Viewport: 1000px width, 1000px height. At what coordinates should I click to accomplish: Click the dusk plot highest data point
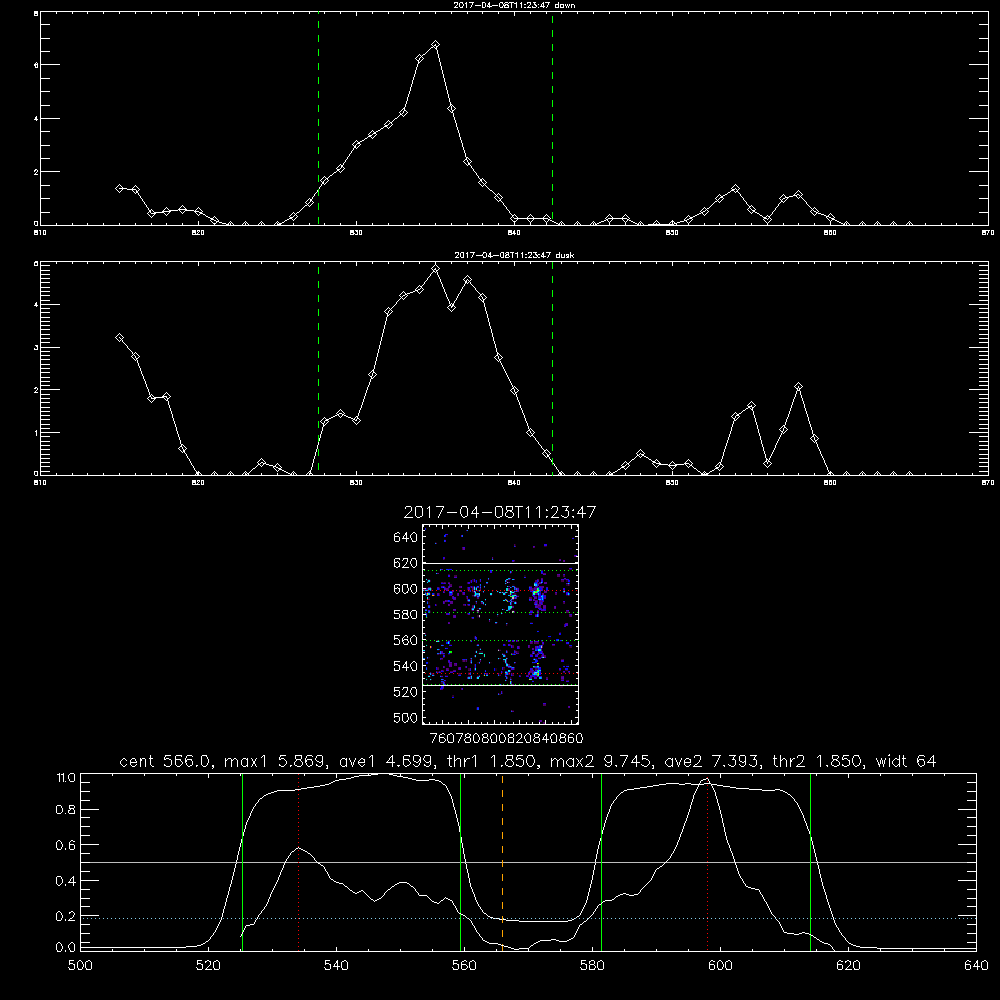[436, 269]
